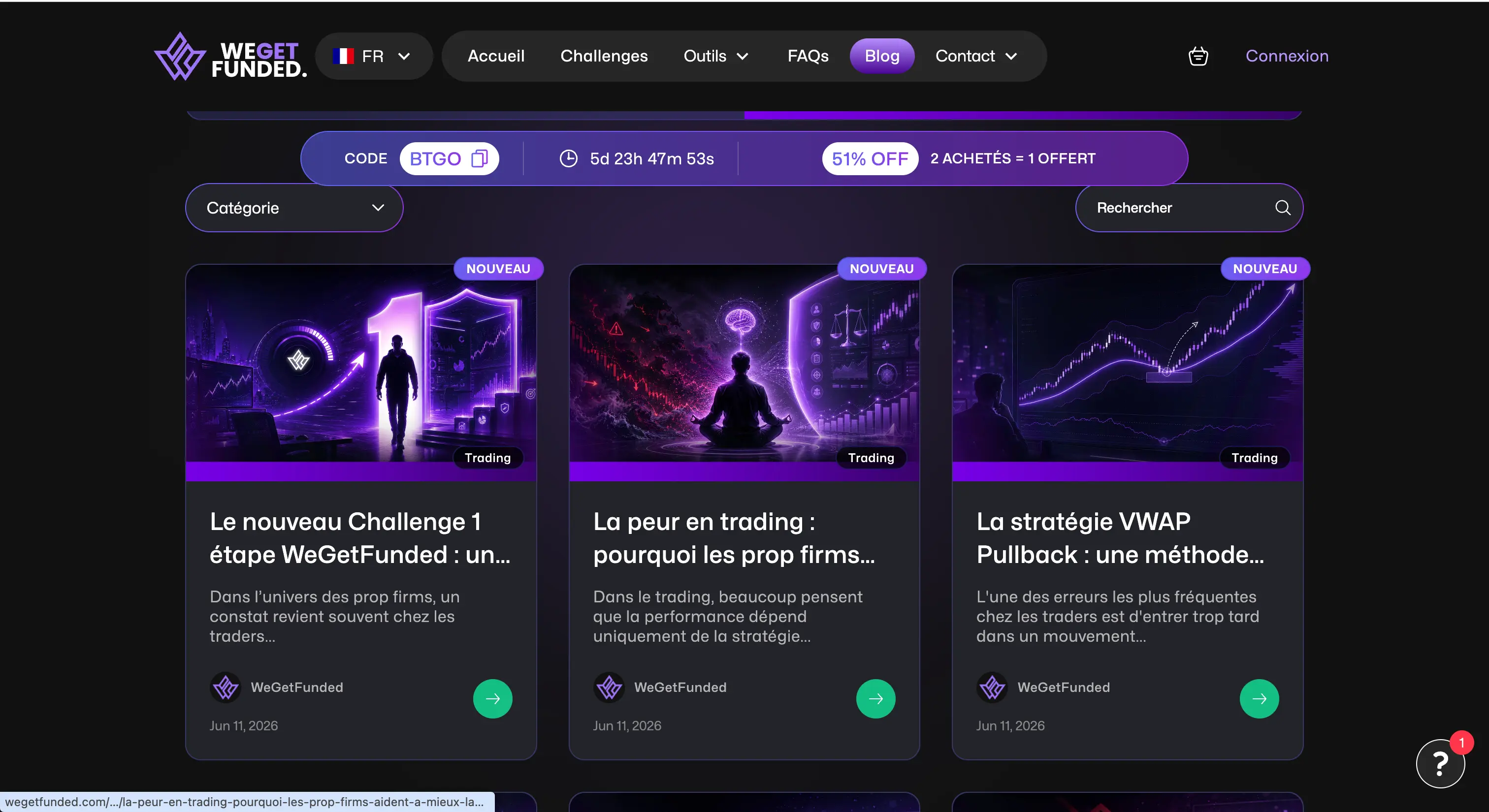Click NOUVEAU badge on VWAP Pullback card
The width and height of the screenshot is (1489, 812).
point(1265,269)
